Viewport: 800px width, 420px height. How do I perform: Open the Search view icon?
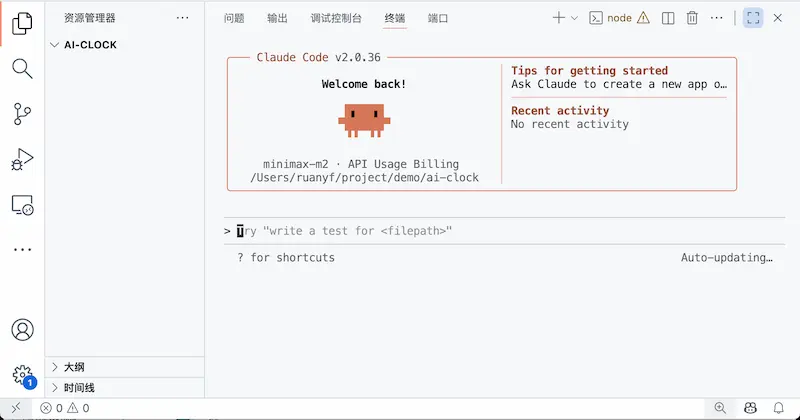pyautogui.click(x=22, y=69)
